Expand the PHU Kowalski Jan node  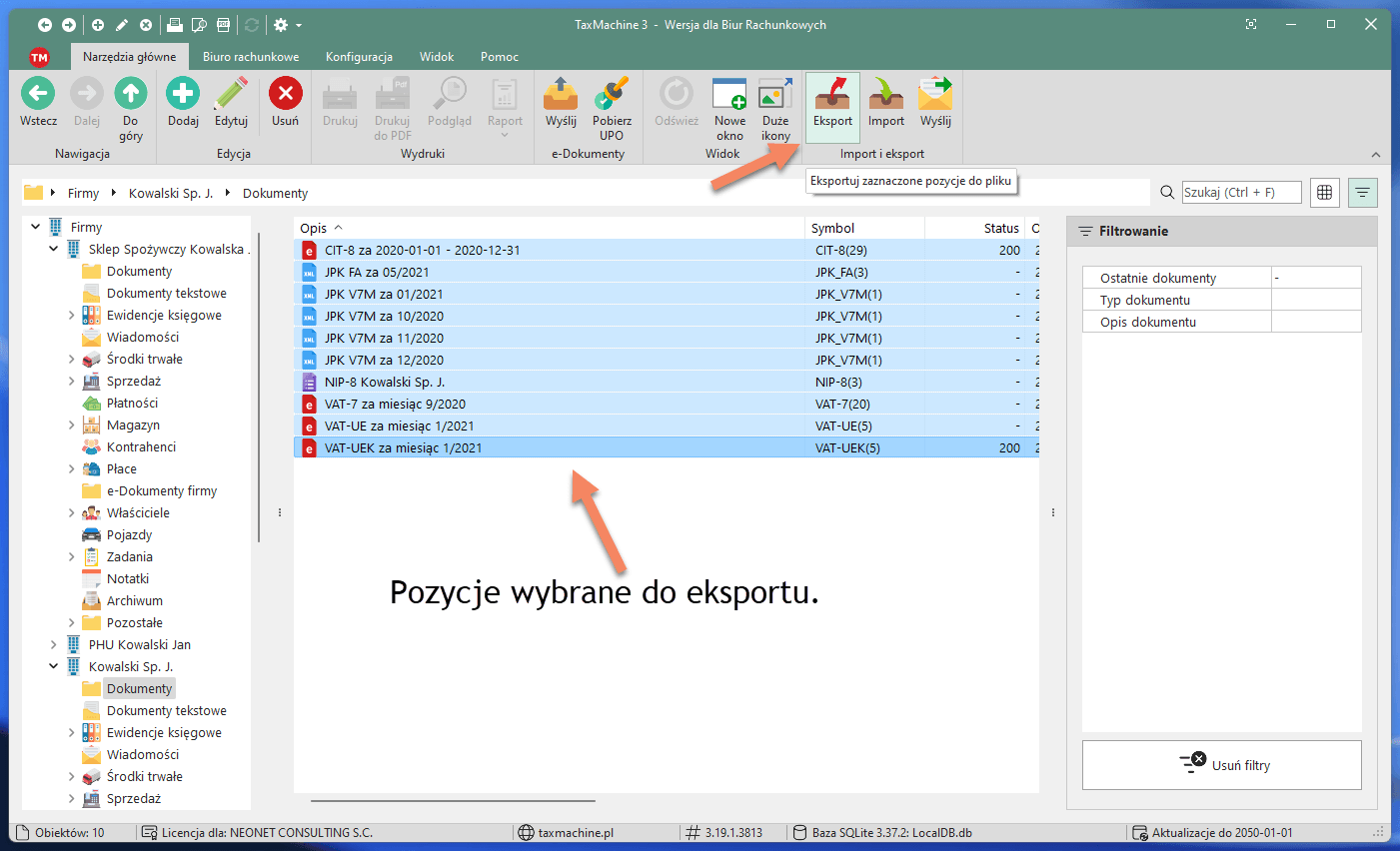[54, 644]
